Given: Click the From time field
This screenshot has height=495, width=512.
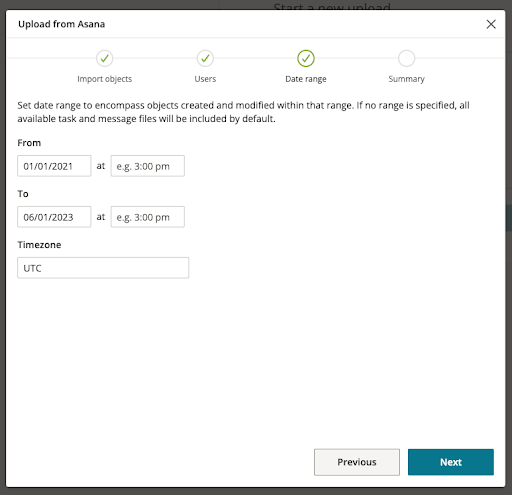Looking at the screenshot, I should pos(148,166).
